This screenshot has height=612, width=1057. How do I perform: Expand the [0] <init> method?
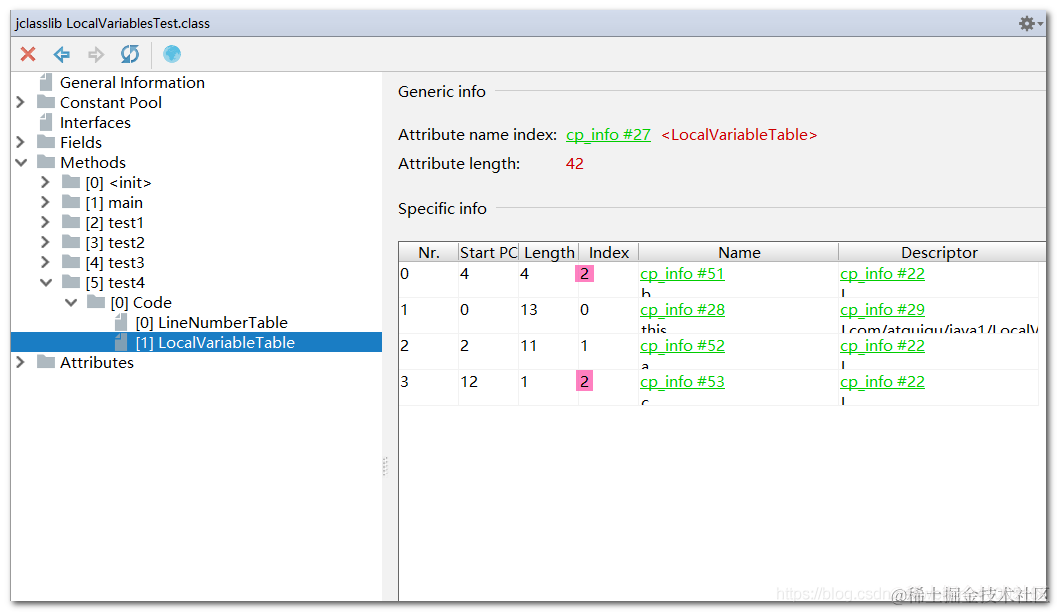(45, 182)
